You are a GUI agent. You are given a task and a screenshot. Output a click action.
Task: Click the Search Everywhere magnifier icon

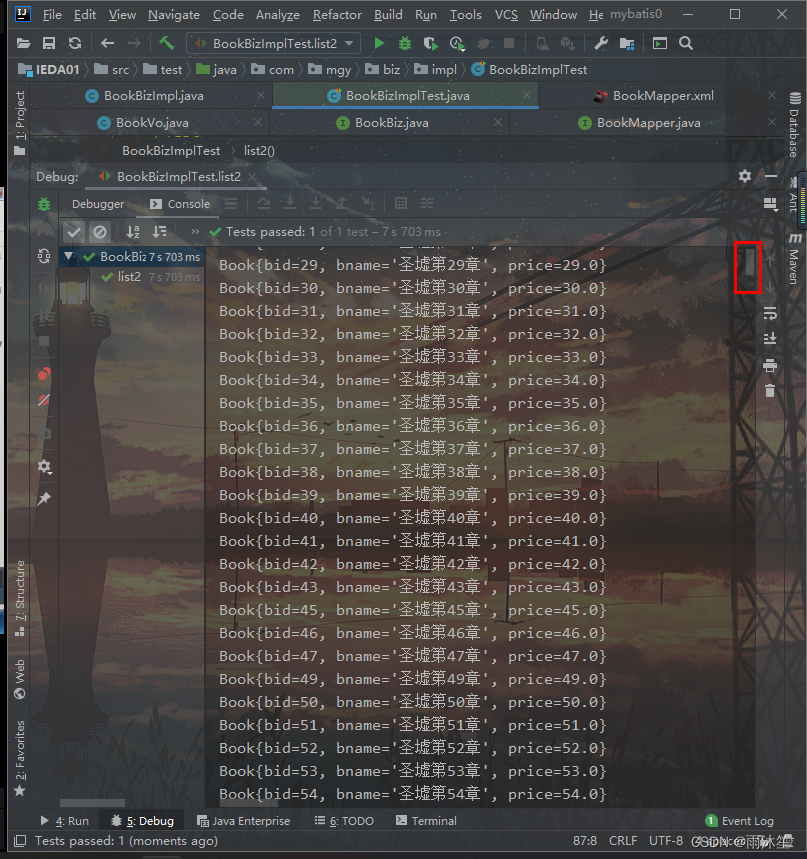(686, 43)
